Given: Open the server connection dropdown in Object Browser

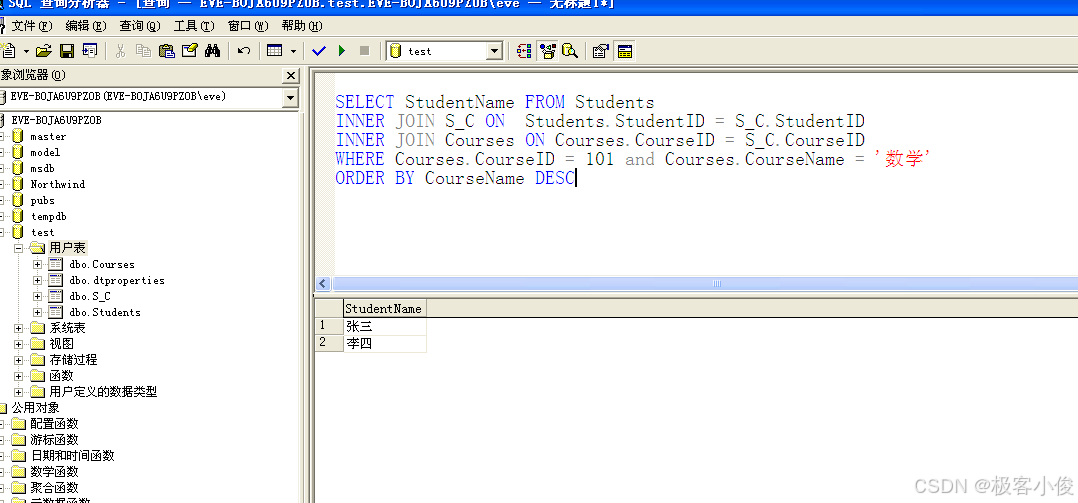Looking at the screenshot, I should coord(291,98).
